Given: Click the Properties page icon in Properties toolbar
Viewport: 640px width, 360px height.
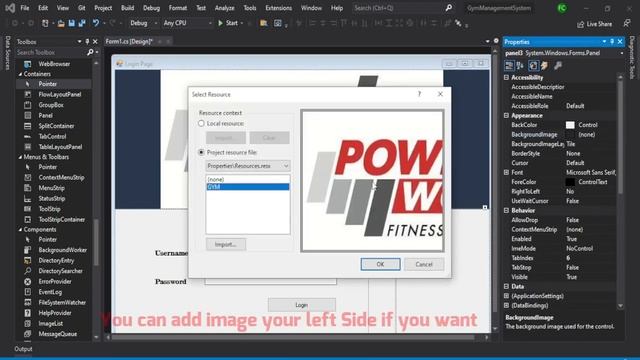Looking at the screenshot, I should [x=533, y=65].
